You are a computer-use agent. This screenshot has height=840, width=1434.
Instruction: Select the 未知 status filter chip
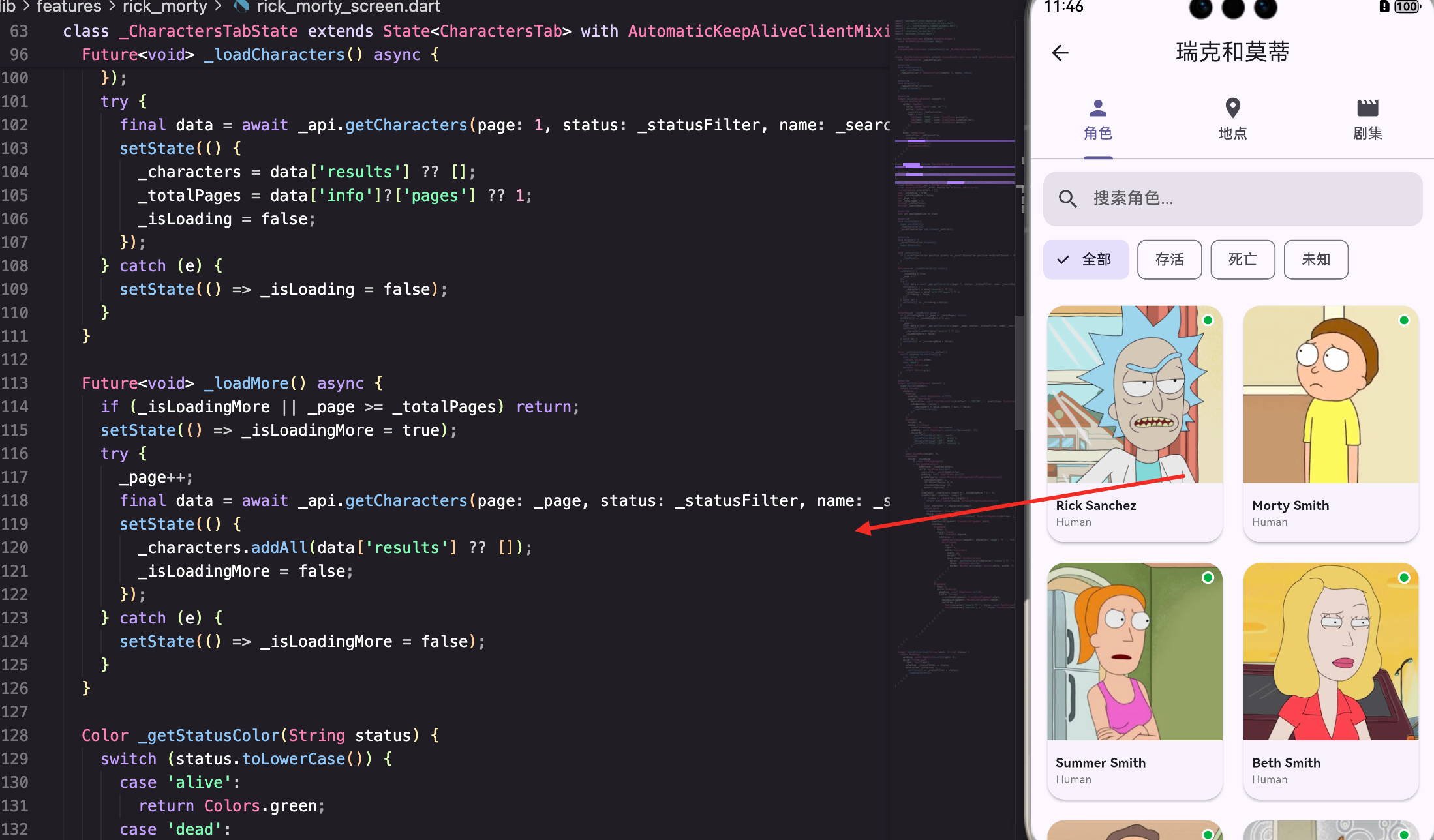click(1315, 260)
